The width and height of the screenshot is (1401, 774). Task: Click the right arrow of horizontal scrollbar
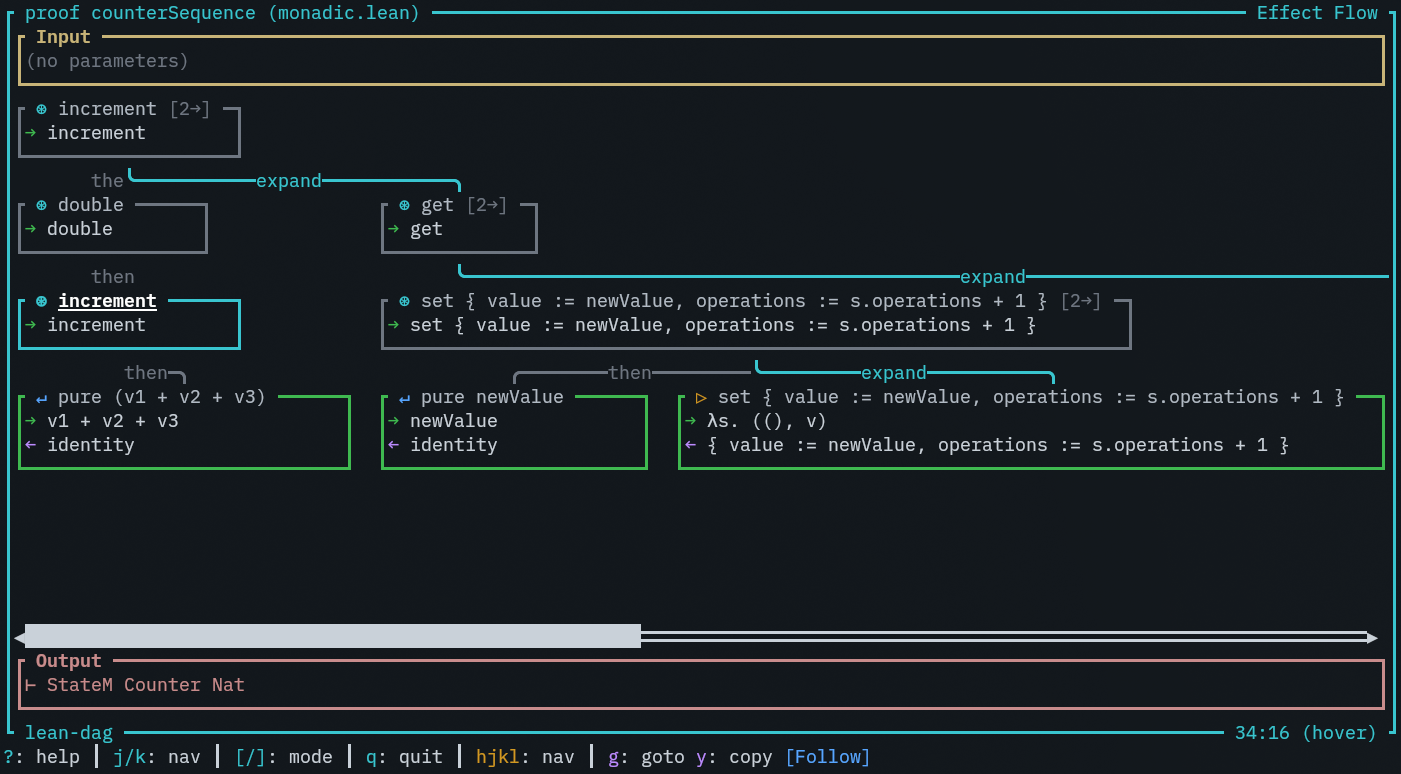point(1372,637)
